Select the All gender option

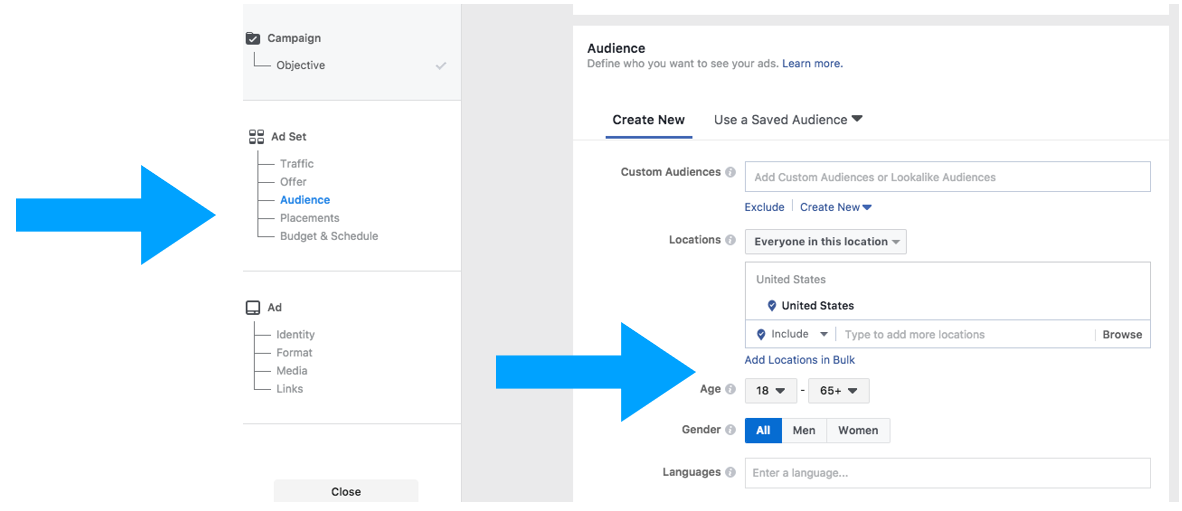coord(764,430)
